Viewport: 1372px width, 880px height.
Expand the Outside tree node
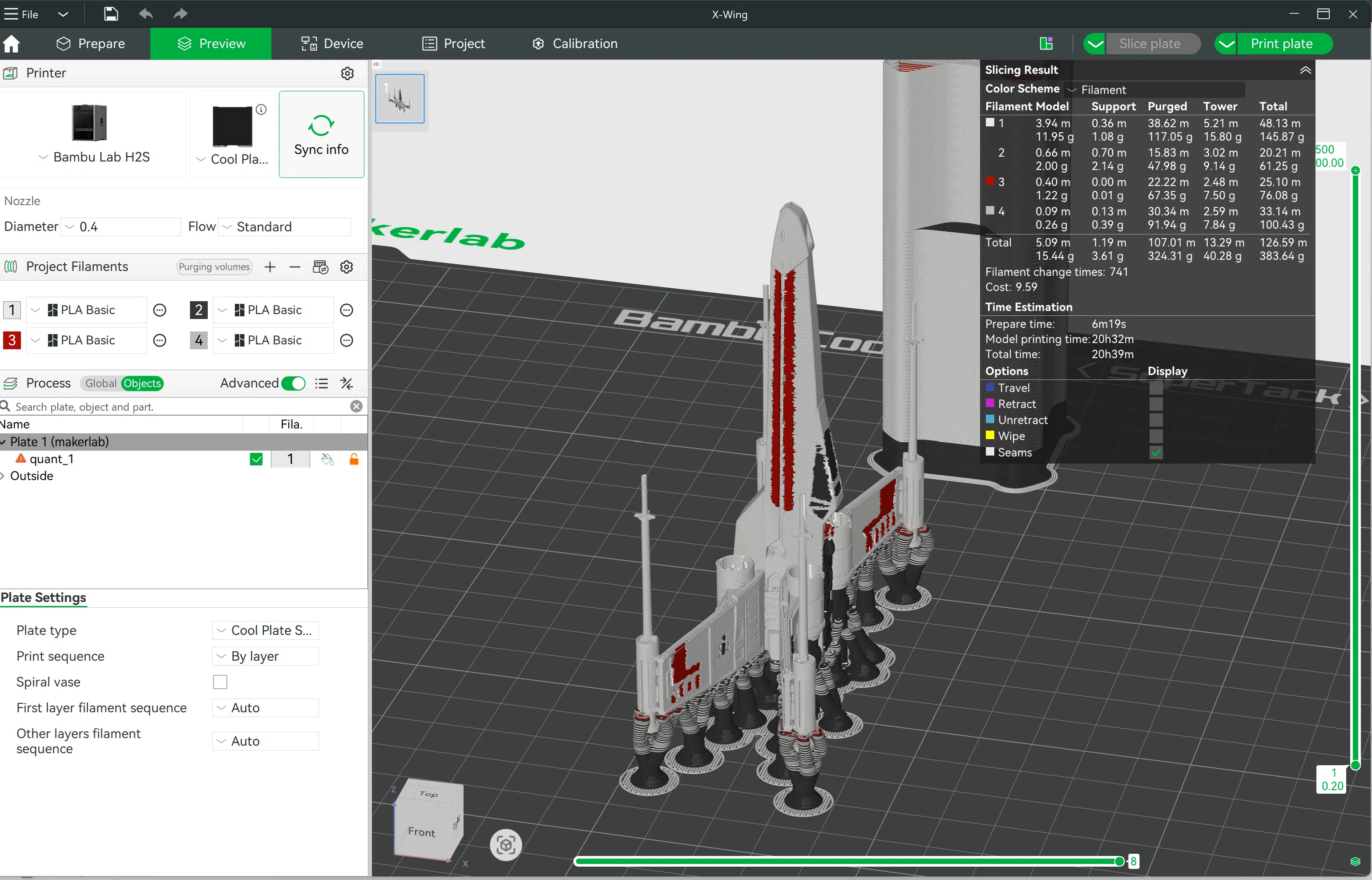(x=3, y=476)
